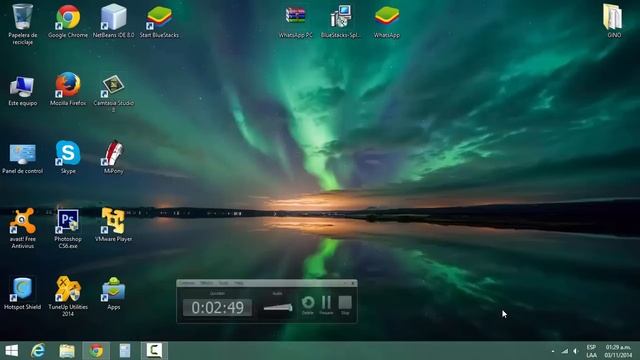Launch Internet Explorer from the taskbar
This screenshot has width=640, height=360.
click(38, 351)
